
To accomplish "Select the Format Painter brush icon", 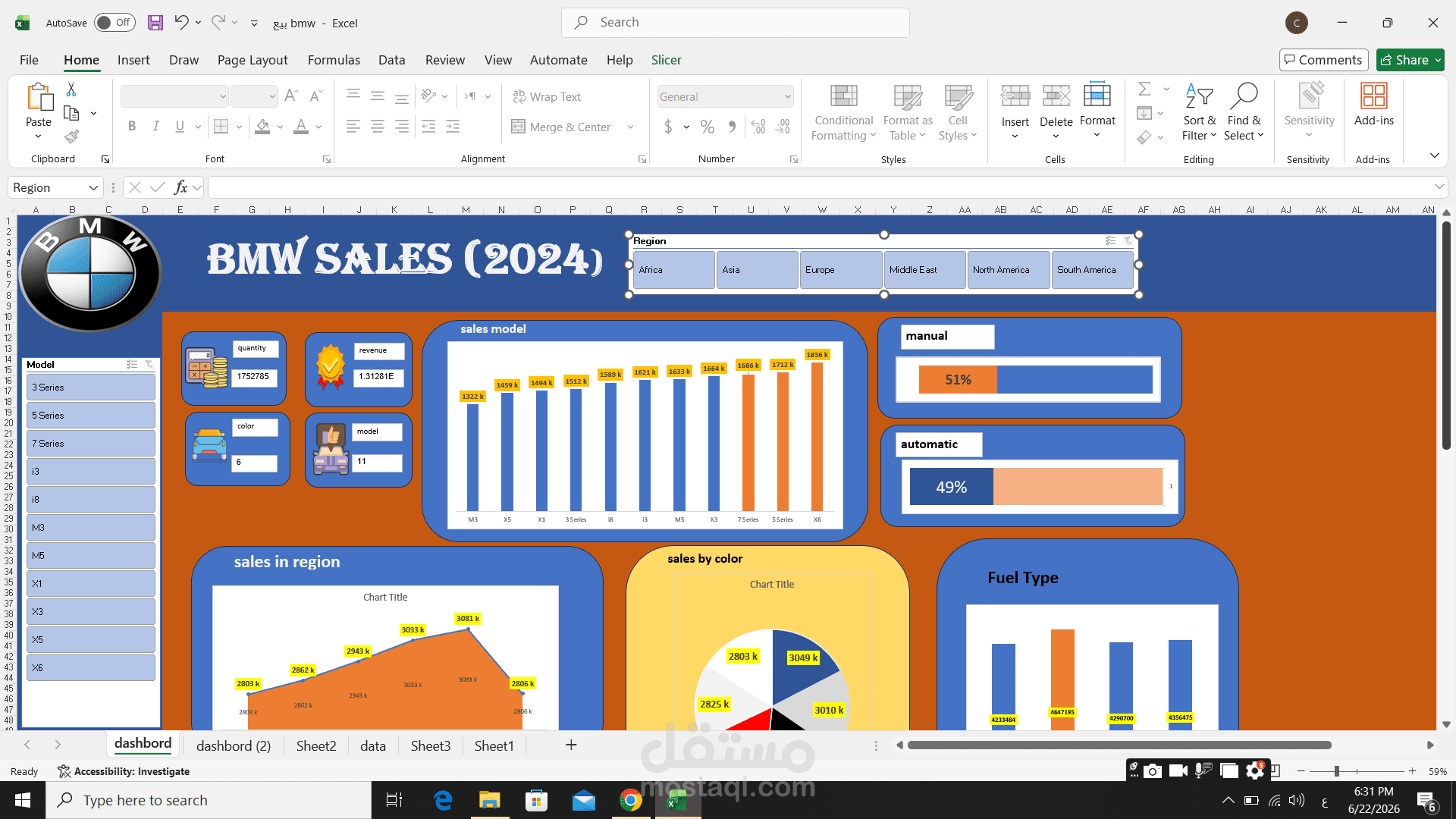I will click(x=71, y=136).
